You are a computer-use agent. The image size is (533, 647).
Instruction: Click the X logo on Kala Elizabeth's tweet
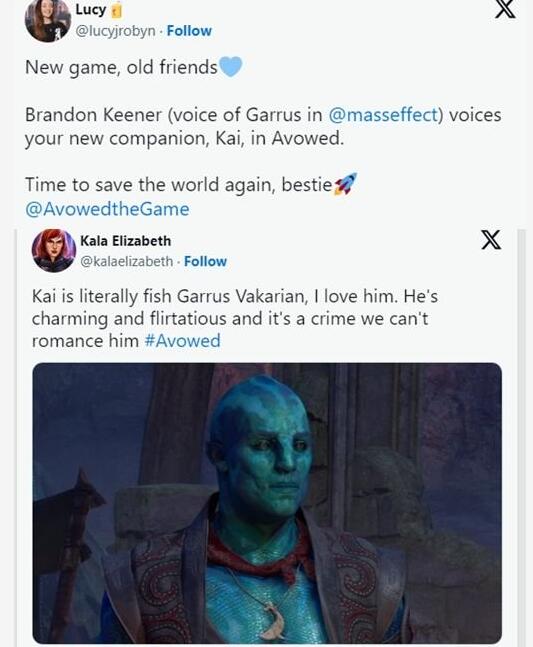(x=491, y=240)
